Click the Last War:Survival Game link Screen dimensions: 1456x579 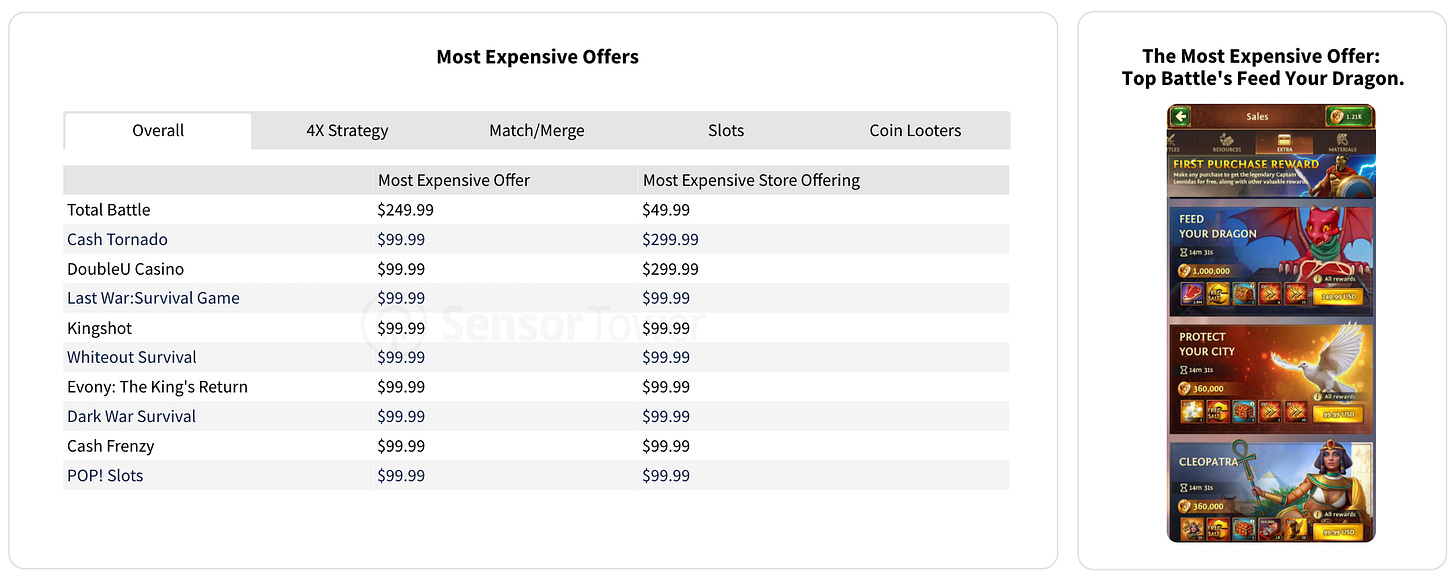[153, 298]
